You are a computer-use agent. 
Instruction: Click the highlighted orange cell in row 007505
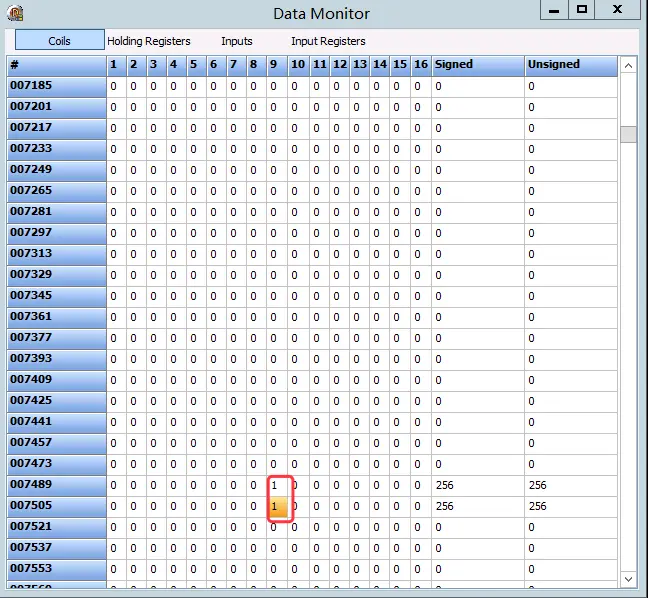278,507
